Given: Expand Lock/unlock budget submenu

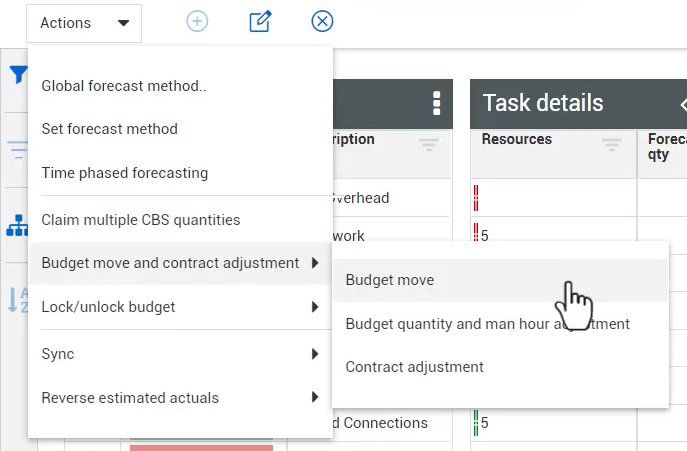Looking at the screenshot, I should 180,307.
